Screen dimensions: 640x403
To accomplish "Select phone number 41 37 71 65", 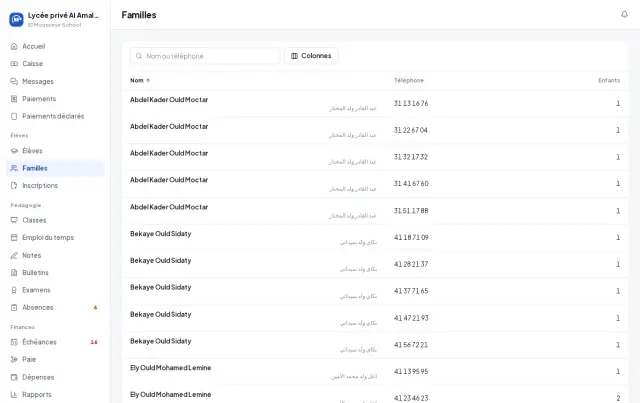I will pyautogui.click(x=411, y=291).
